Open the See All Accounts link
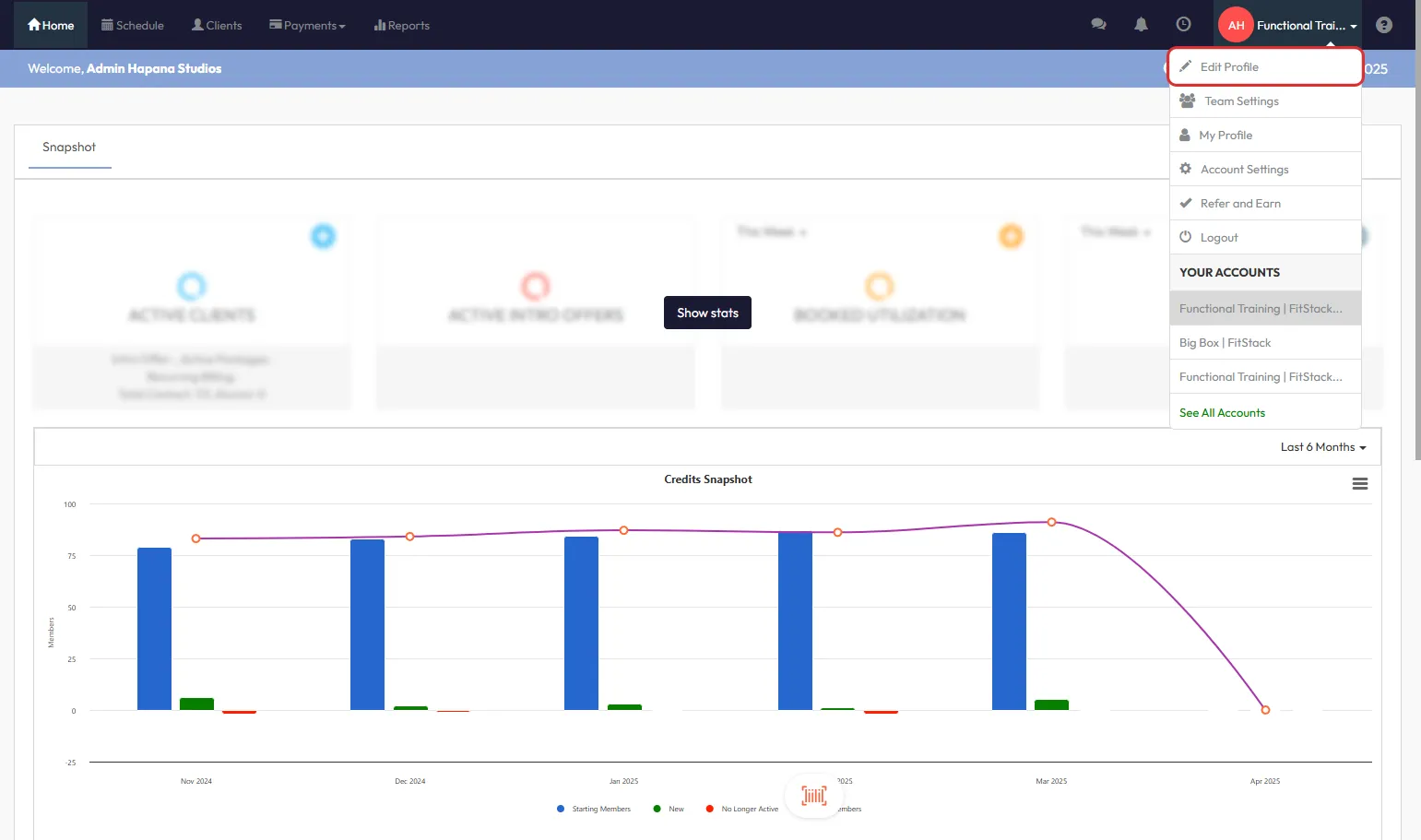Image resolution: width=1421 pixels, height=840 pixels. click(x=1222, y=413)
